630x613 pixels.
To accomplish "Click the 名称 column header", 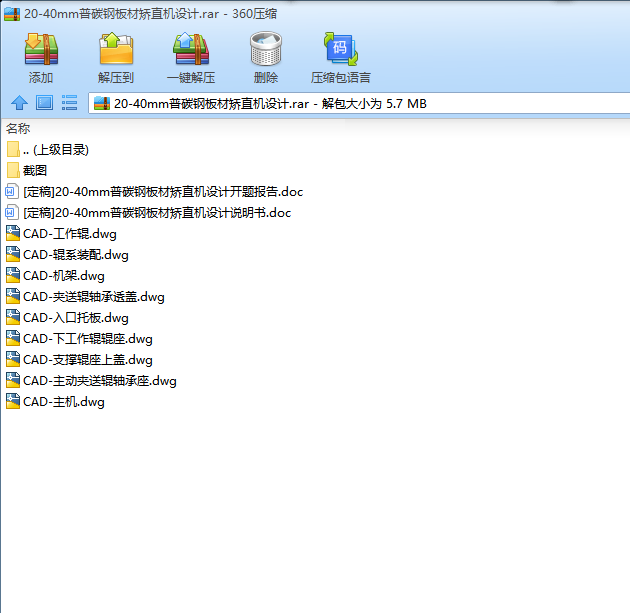I will (18, 129).
